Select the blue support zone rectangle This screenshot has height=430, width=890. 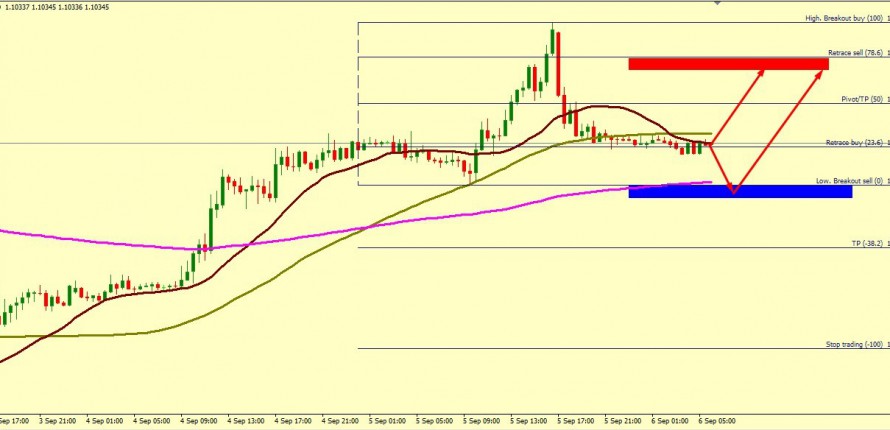point(740,192)
